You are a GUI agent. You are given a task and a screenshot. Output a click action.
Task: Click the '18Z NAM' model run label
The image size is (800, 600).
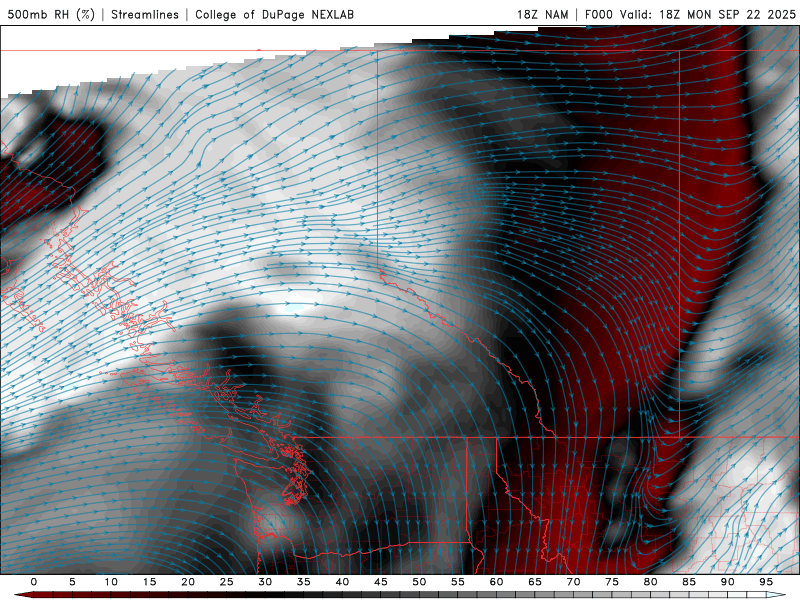coord(542,14)
